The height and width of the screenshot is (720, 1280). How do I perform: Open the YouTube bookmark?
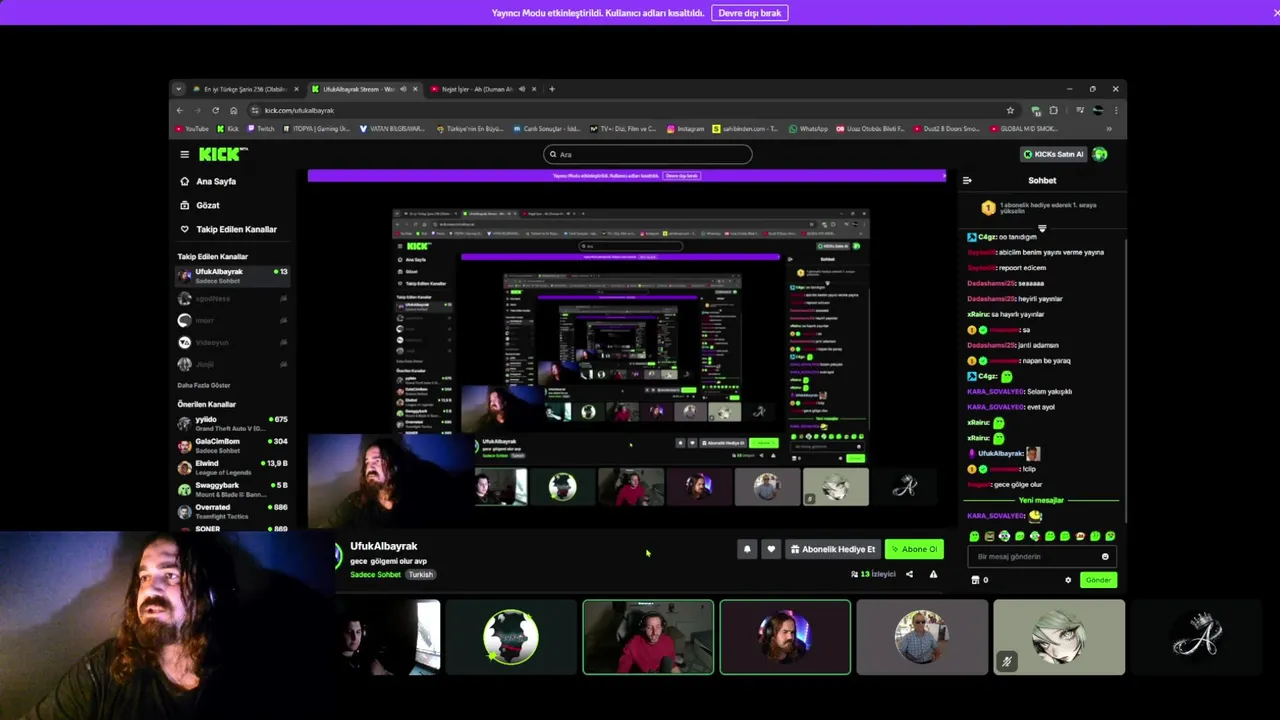(192, 129)
